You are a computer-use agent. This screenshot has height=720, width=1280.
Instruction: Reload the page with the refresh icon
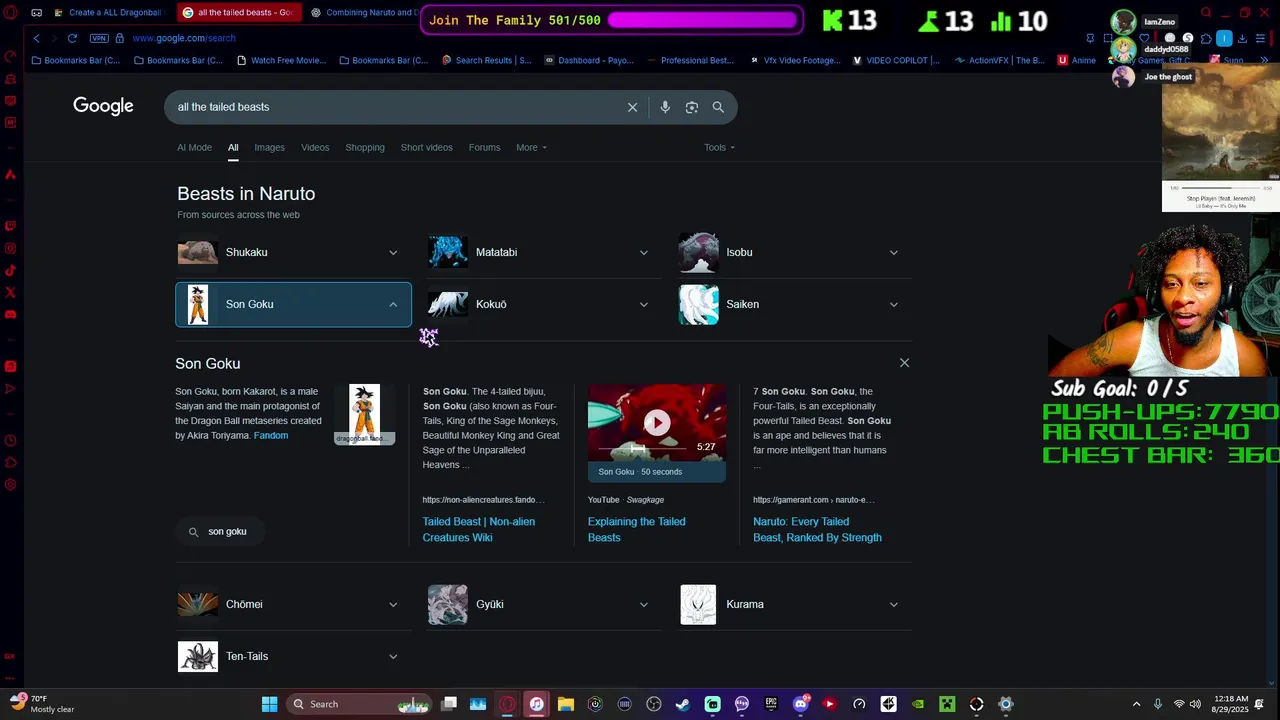[72, 38]
